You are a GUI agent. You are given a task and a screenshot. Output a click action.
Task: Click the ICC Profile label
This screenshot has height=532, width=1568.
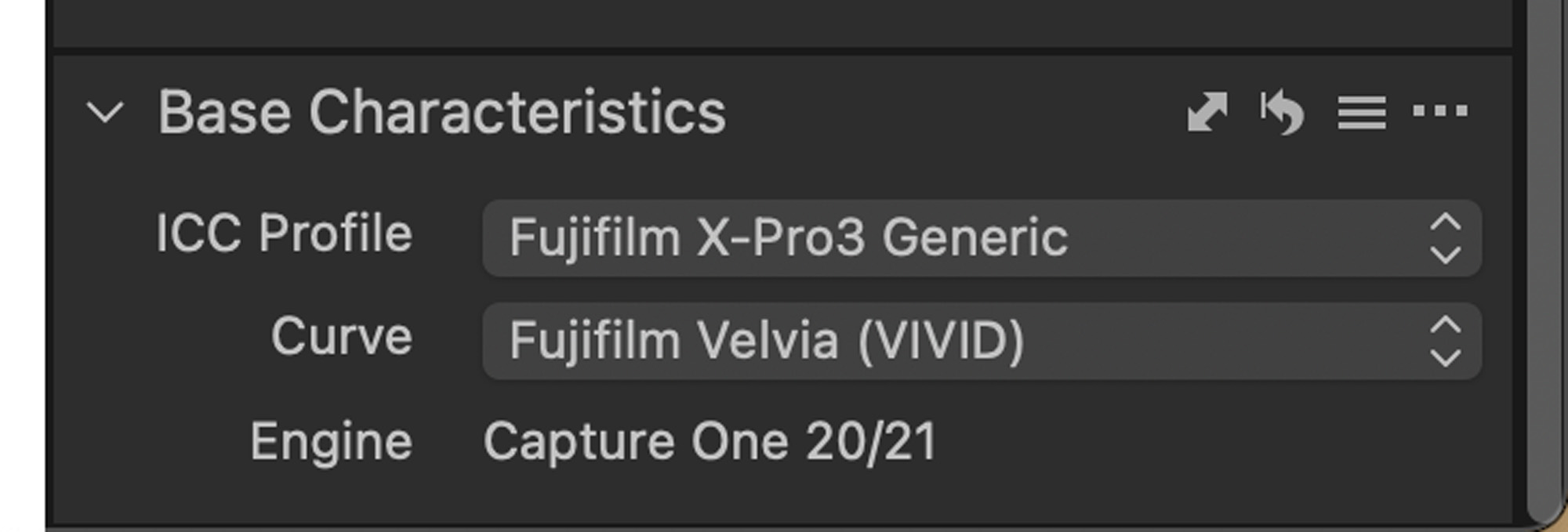(x=284, y=233)
